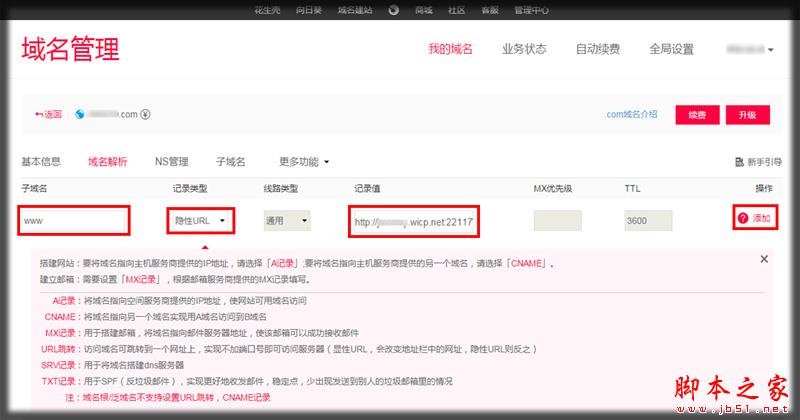
Task: Open the NS管理 tab
Action: [171, 162]
